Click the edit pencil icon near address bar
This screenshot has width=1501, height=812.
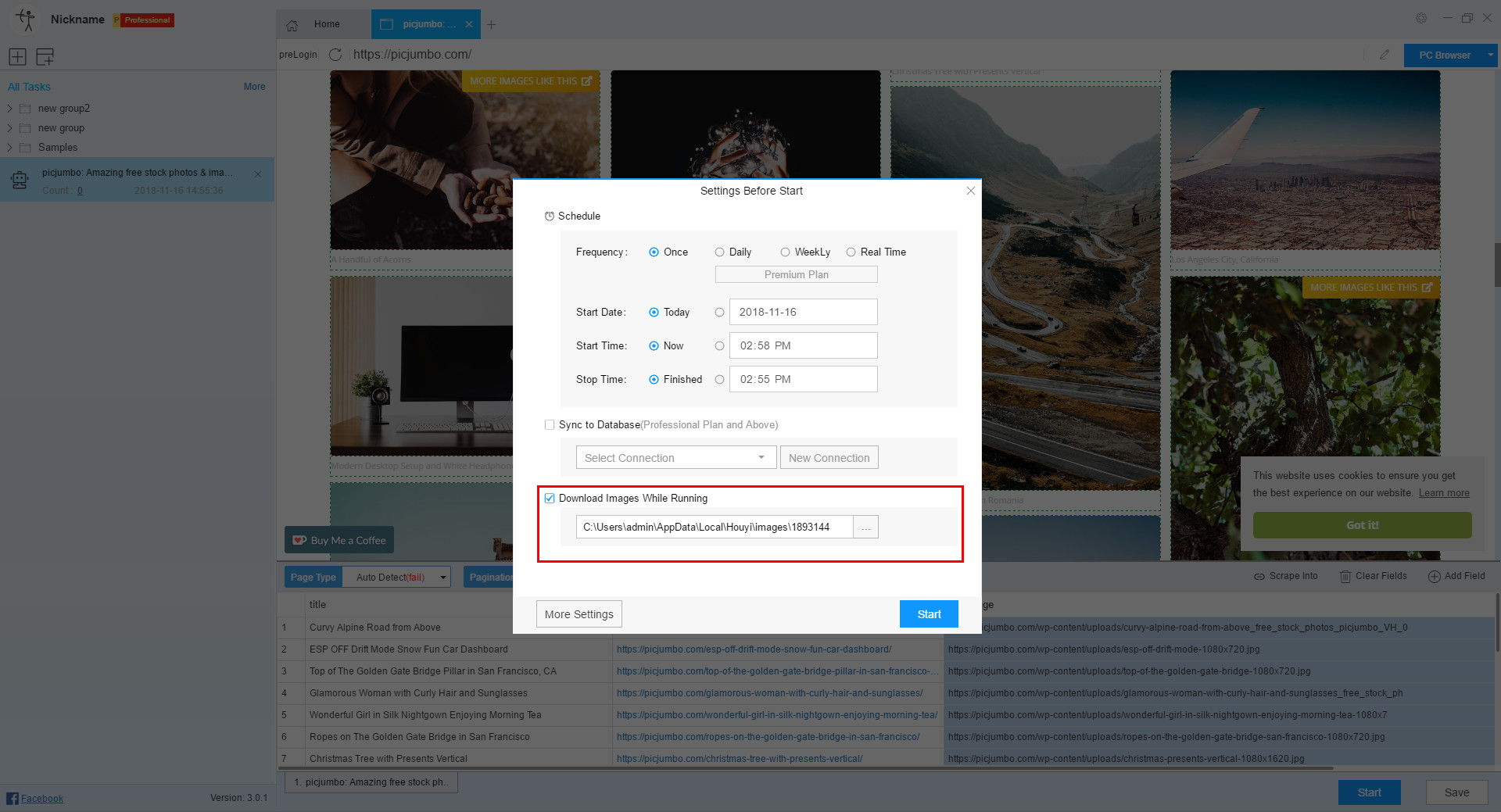[1385, 55]
